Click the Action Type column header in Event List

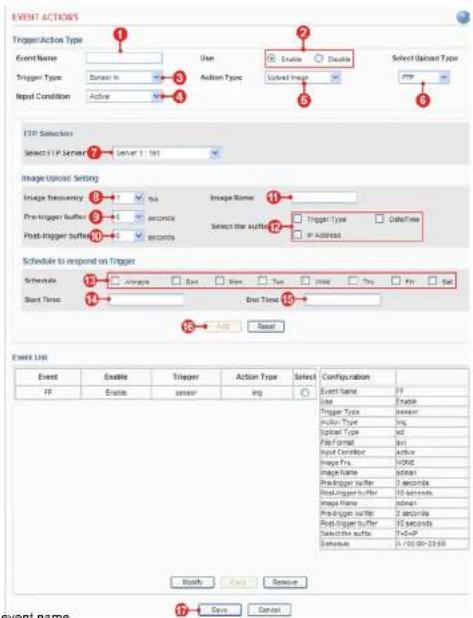[257, 377]
